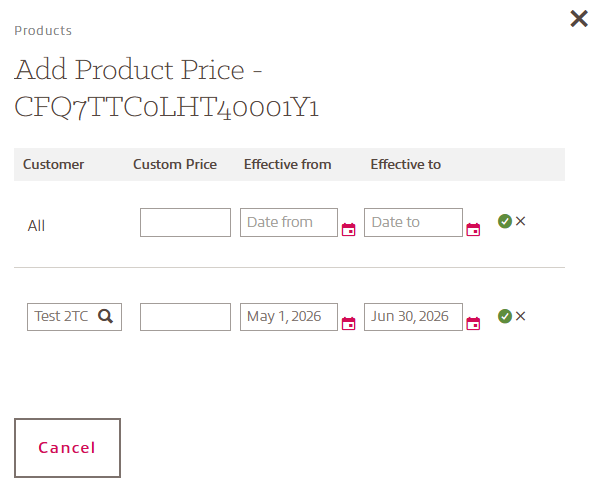Edit the Jun 30, 2026 effective to date
Screen dimensions: 604x490
pos(412,317)
